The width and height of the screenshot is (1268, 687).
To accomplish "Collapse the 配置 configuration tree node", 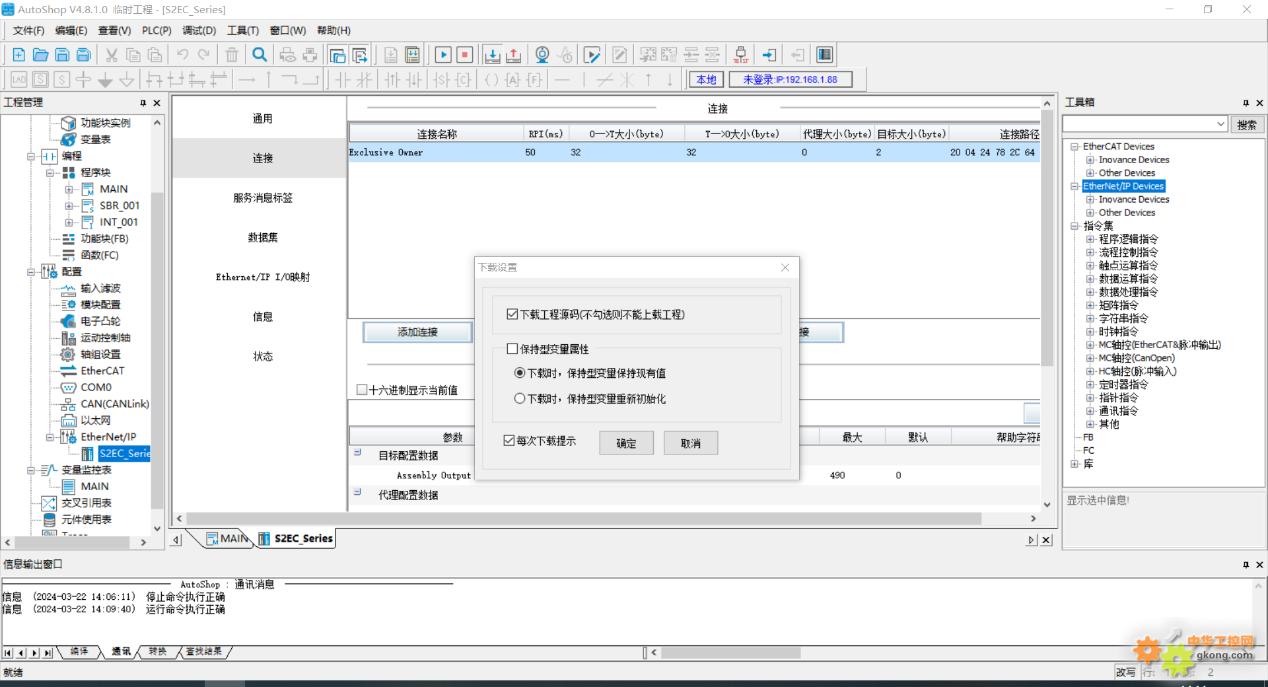I will click(33, 272).
